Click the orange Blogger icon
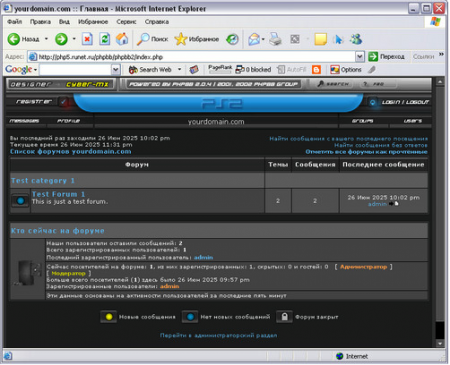Screen dimensions: 450x365 316,70
